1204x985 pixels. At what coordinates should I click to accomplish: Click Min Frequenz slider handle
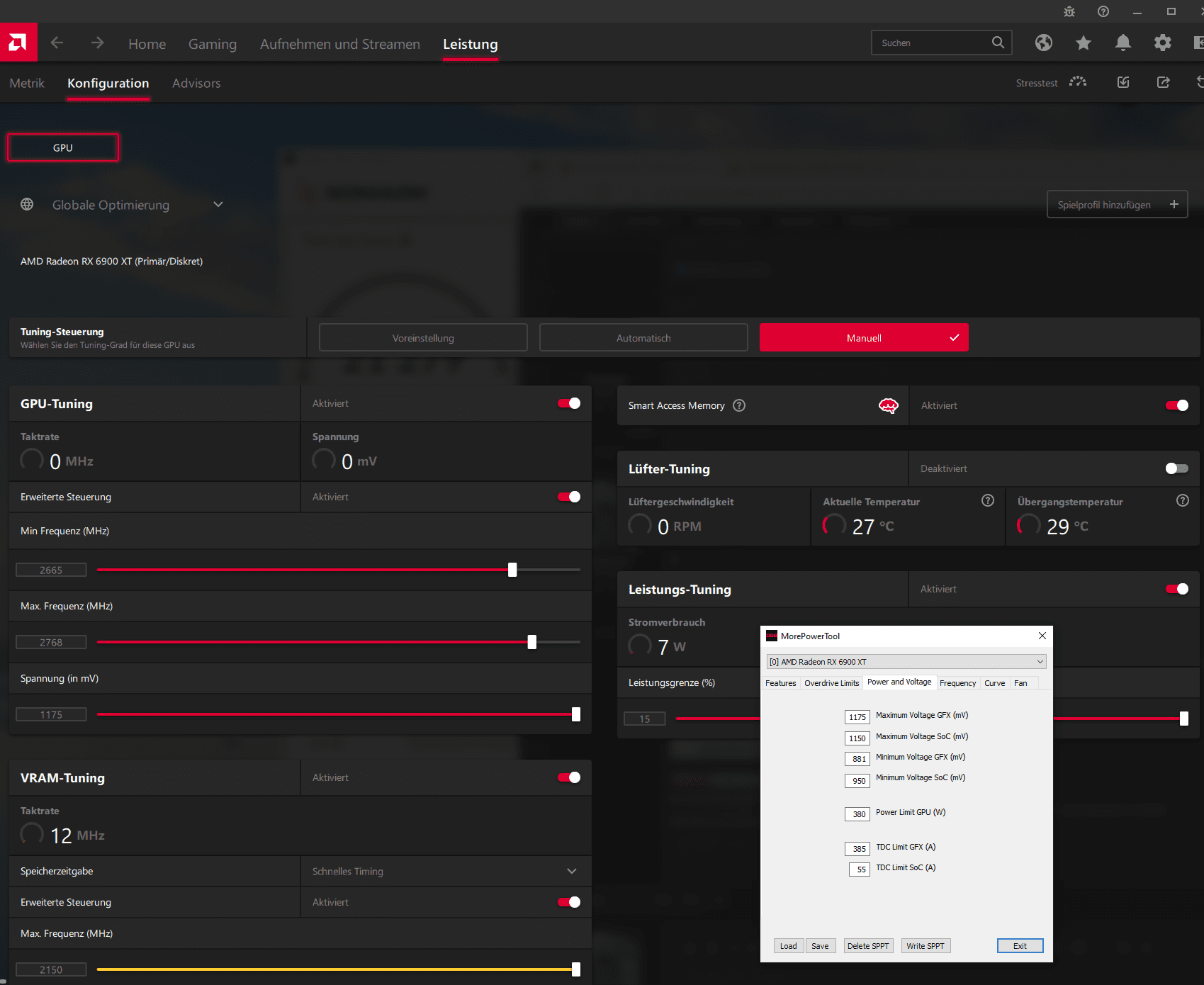pyautogui.click(x=512, y=570)
